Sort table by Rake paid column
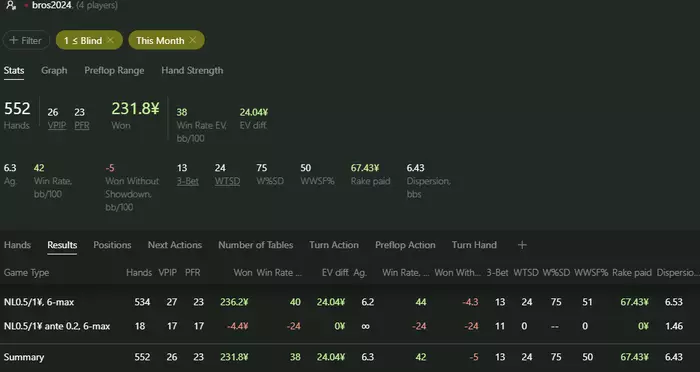 point(632,272)
